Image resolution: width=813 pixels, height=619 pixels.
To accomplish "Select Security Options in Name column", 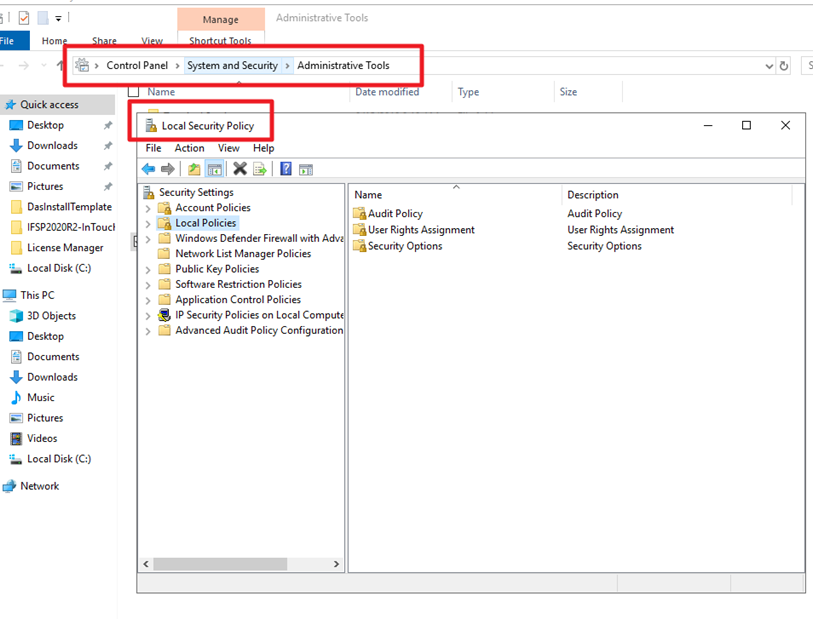I will click(398, 246).
